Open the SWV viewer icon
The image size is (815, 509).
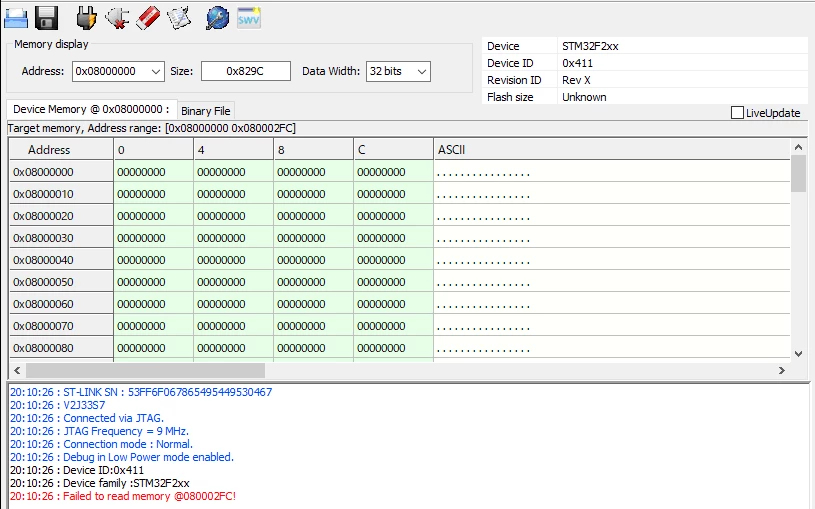point(249,18)
